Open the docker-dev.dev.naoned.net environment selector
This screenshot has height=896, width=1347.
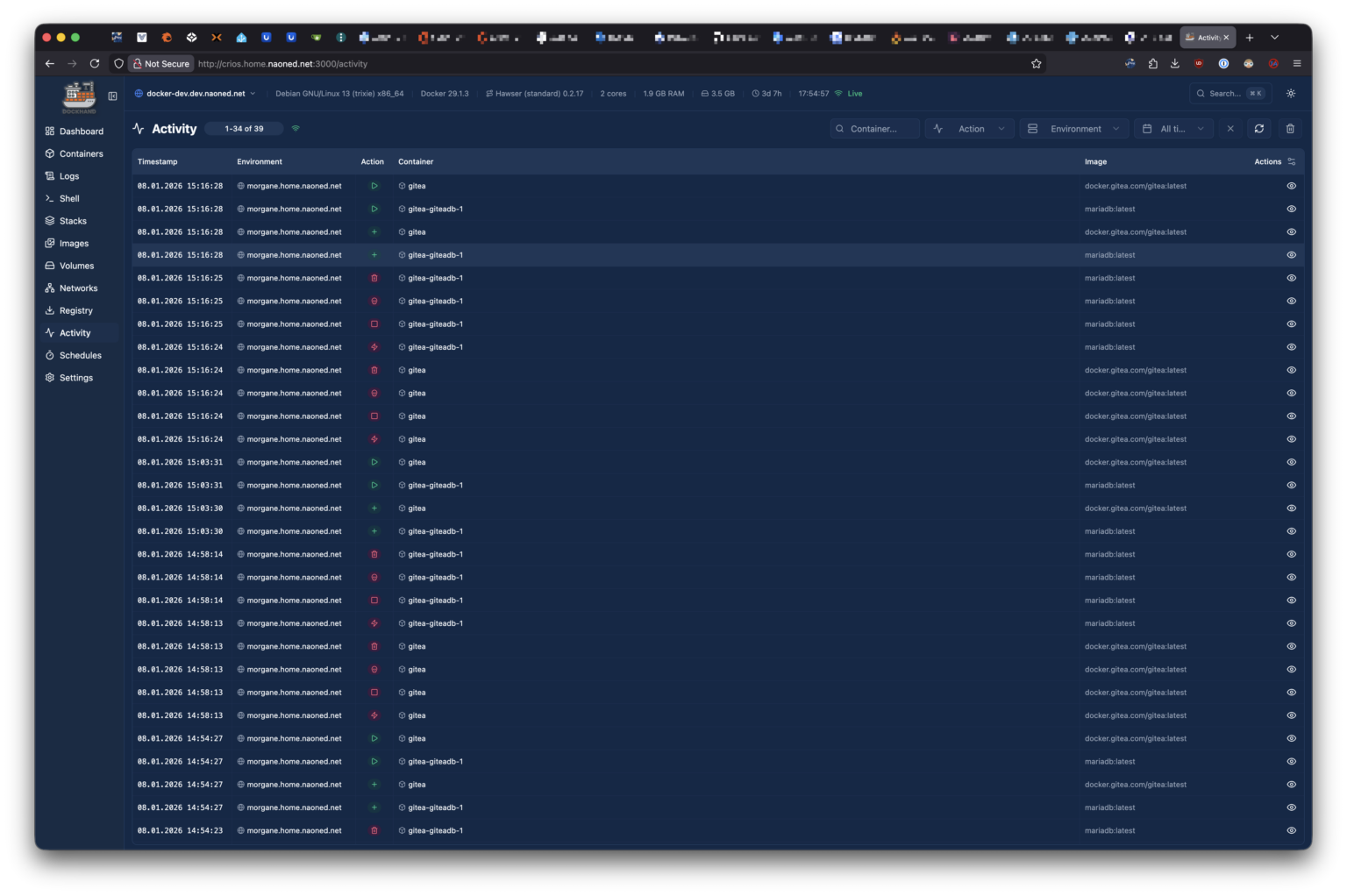tap(196, 94)
